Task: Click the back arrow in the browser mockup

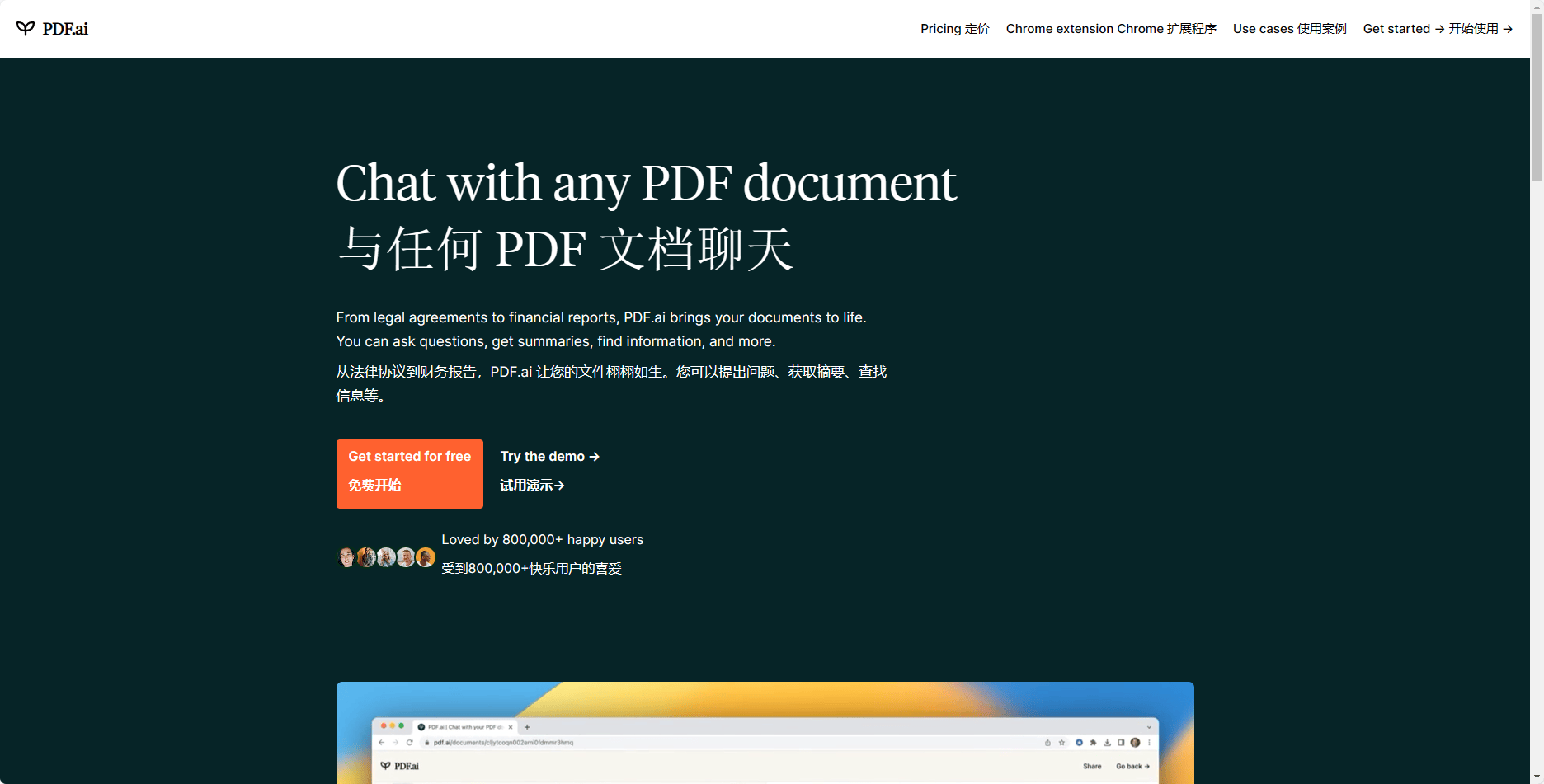Action: [381, 742]
